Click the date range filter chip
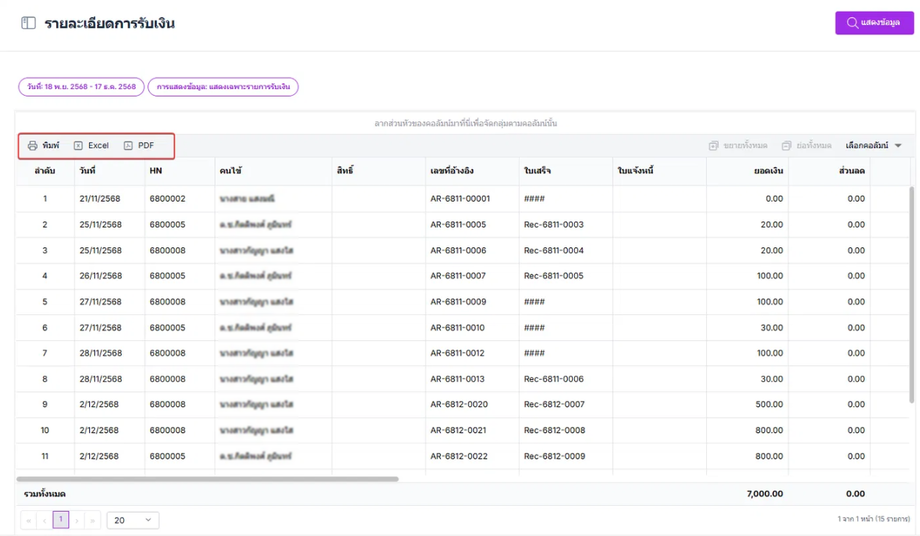This screenshot has width=920, height=536. pos(81,87)
